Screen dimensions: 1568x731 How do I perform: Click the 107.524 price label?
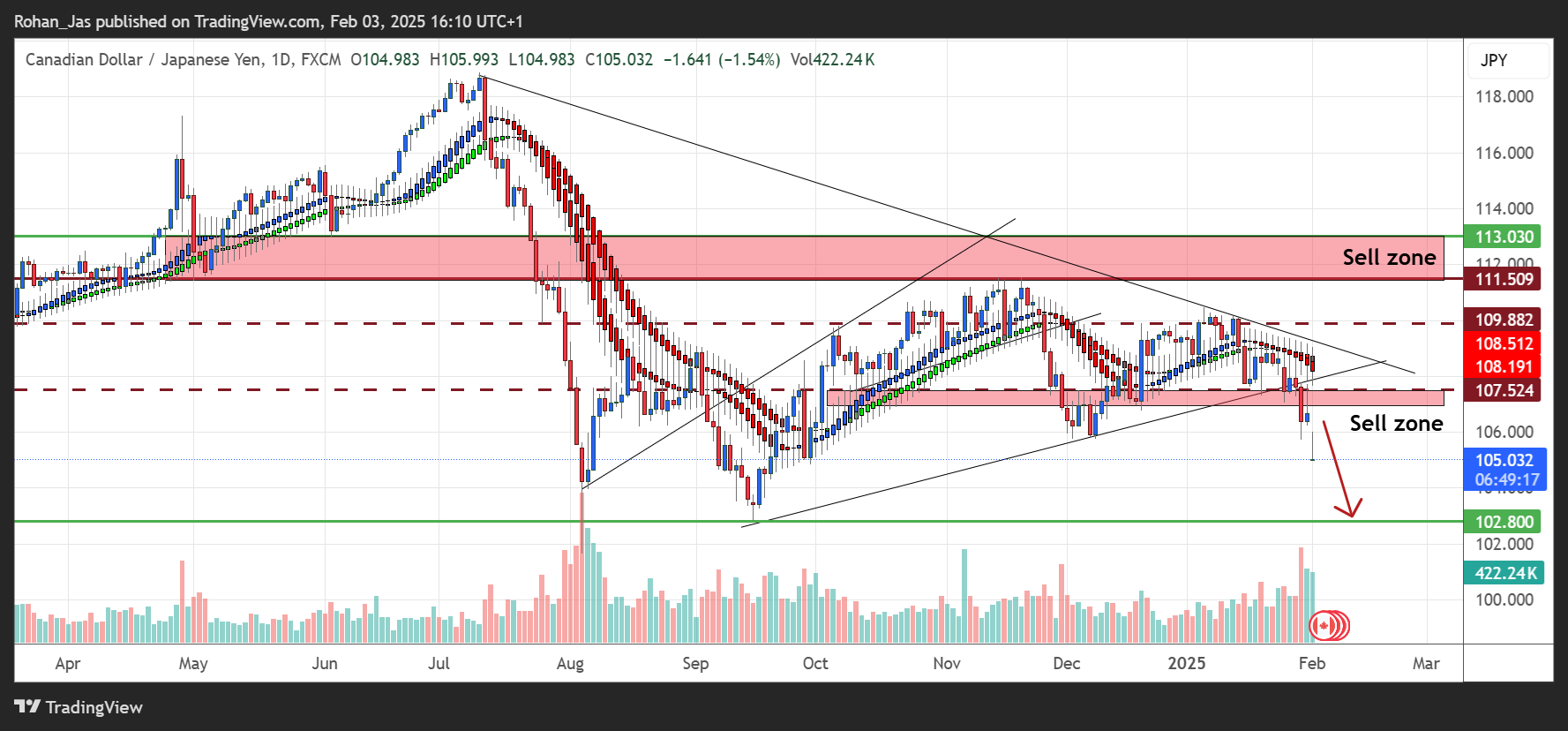1504,390
